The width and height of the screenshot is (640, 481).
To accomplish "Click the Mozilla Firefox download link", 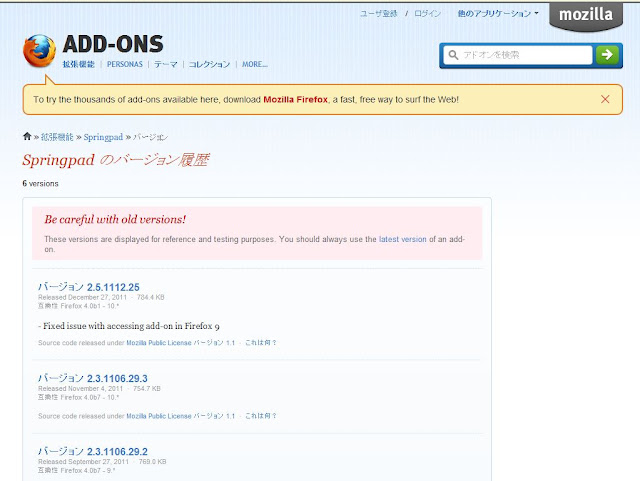I will 296,100.
